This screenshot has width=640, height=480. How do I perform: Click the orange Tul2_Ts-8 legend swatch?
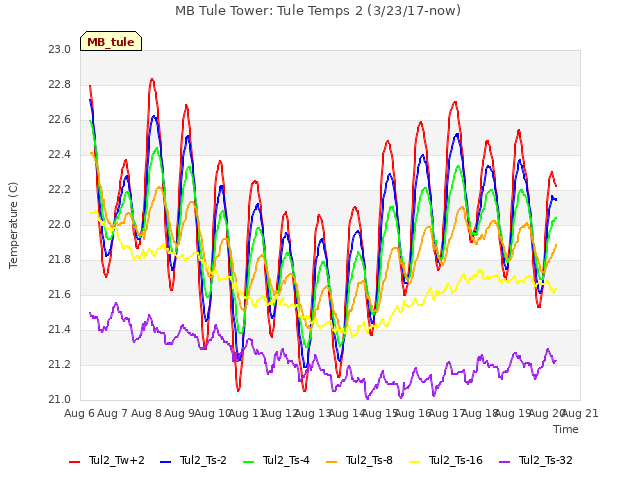[x=332, y=462]
